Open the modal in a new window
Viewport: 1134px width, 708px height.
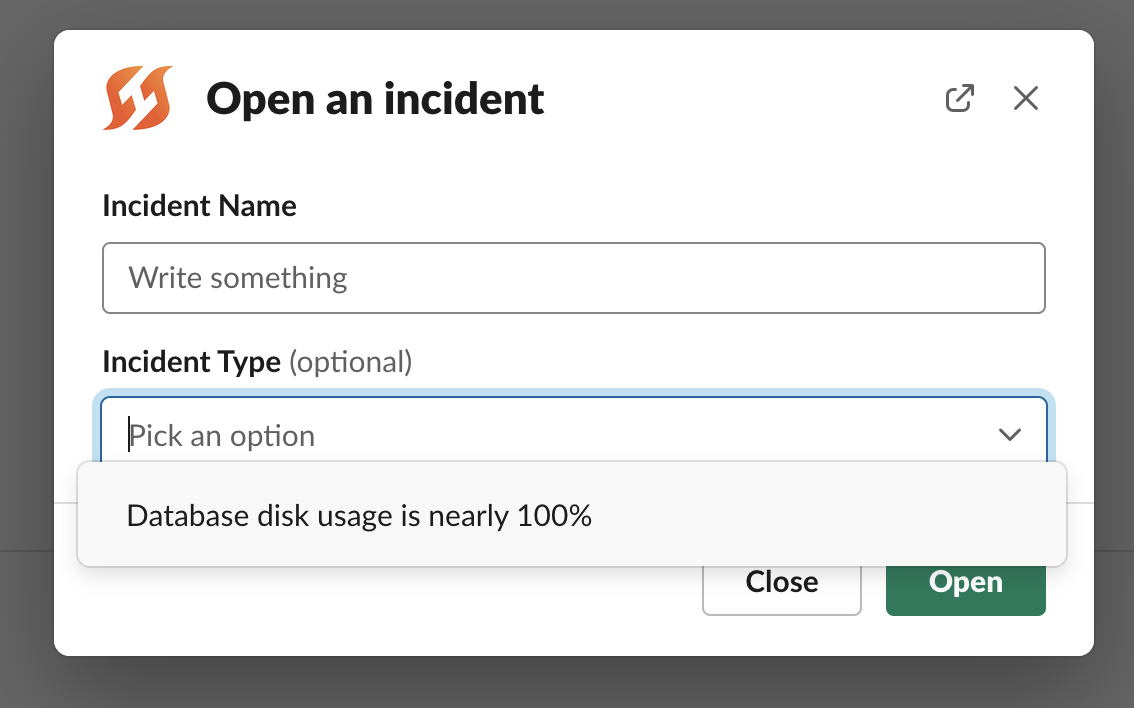coord(959,98)
